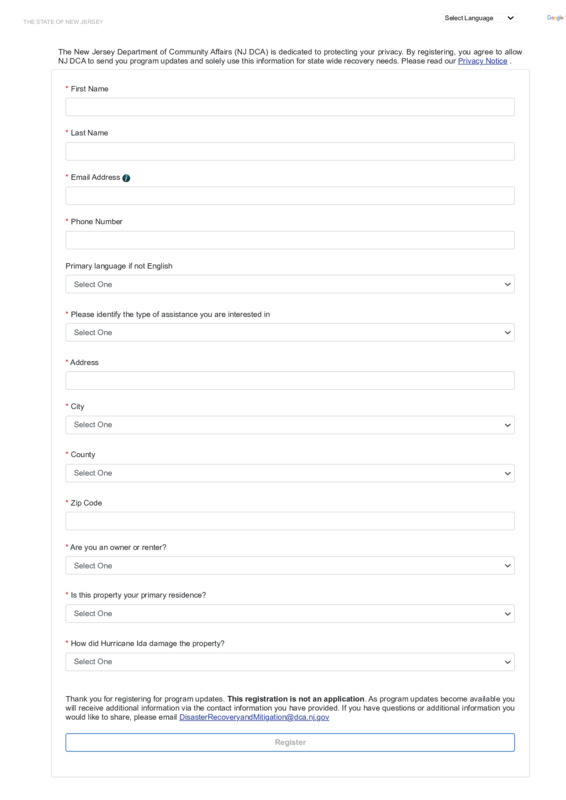566x800 pixels.
Task: Click the Last Name input field
Action: click(290, 152)
